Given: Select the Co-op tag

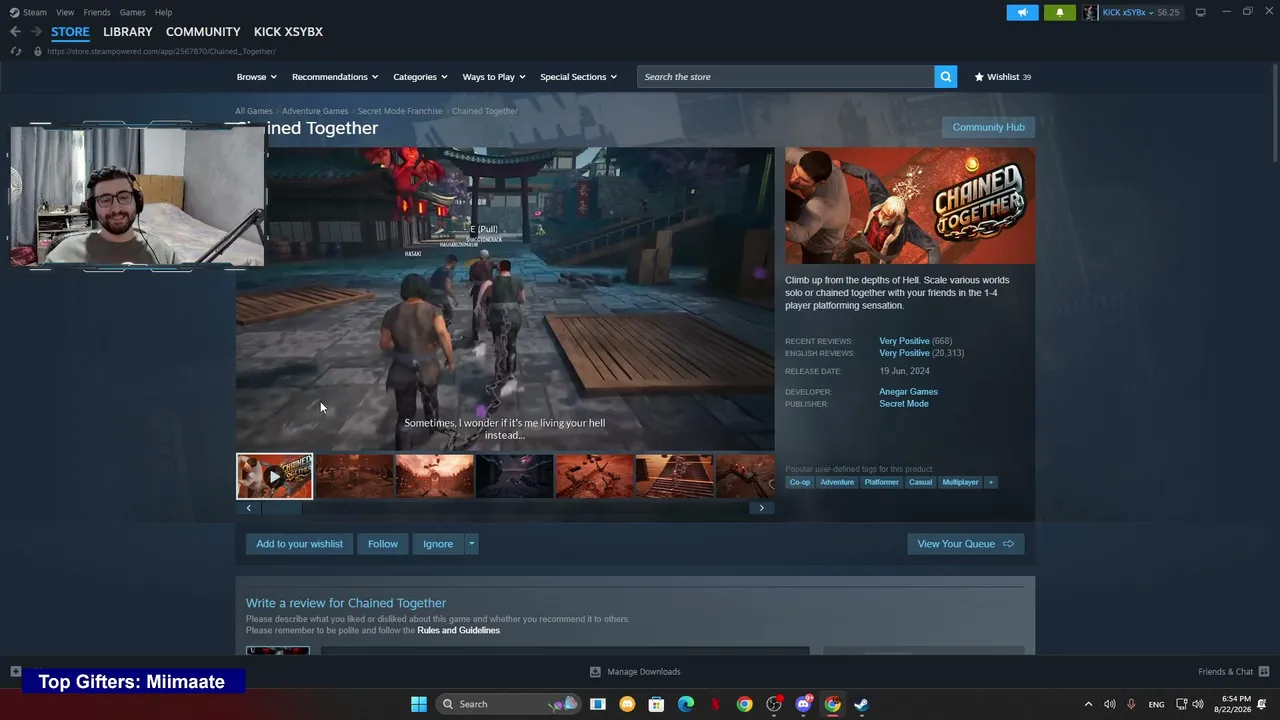Looking at the screenshot, I should 800,482.
